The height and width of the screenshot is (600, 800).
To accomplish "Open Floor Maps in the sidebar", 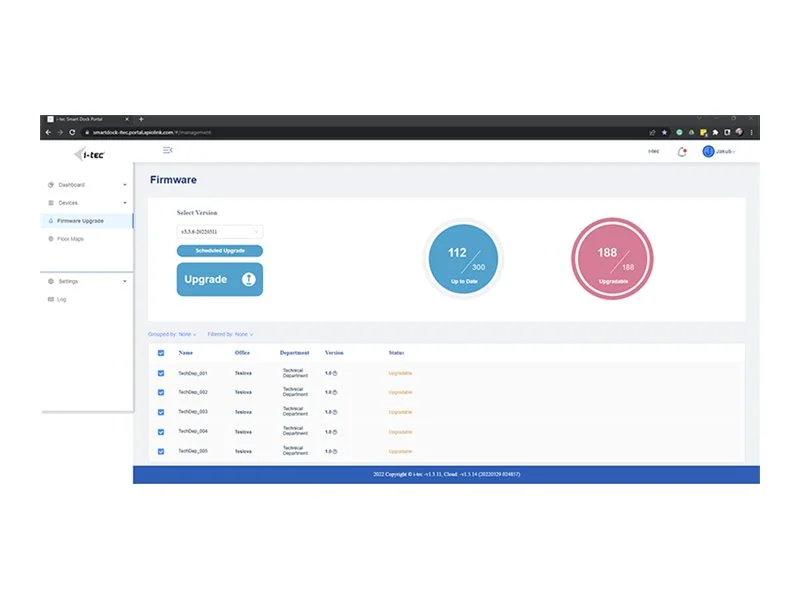I will [x=70, y=239].
